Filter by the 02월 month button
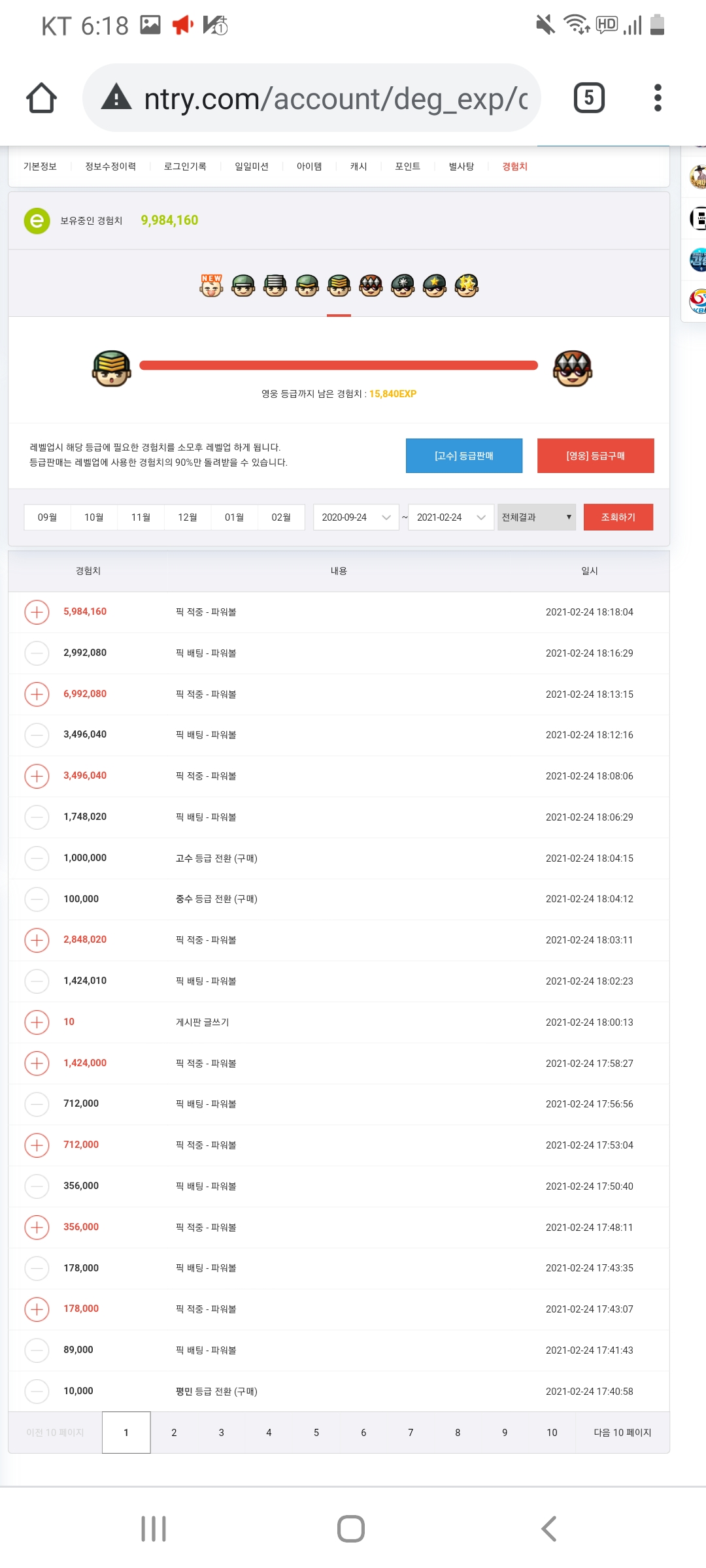706x1568 pixels. click(281, 517)
